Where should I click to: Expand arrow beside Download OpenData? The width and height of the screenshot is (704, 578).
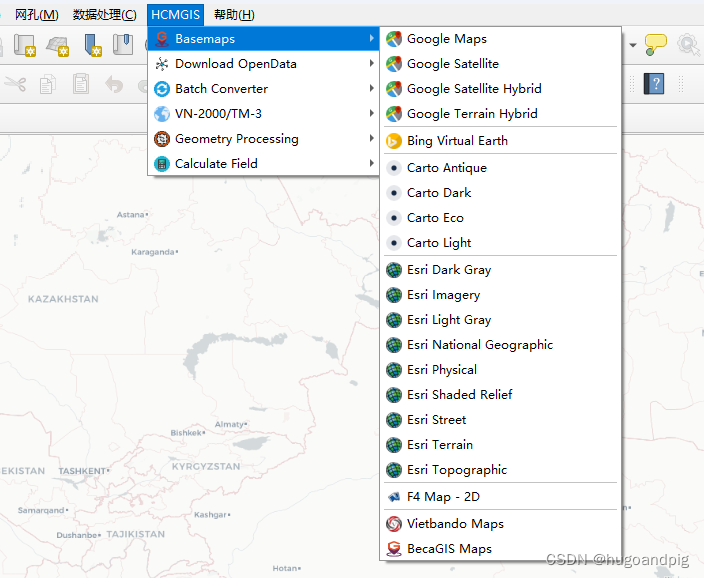click(371, 63)
